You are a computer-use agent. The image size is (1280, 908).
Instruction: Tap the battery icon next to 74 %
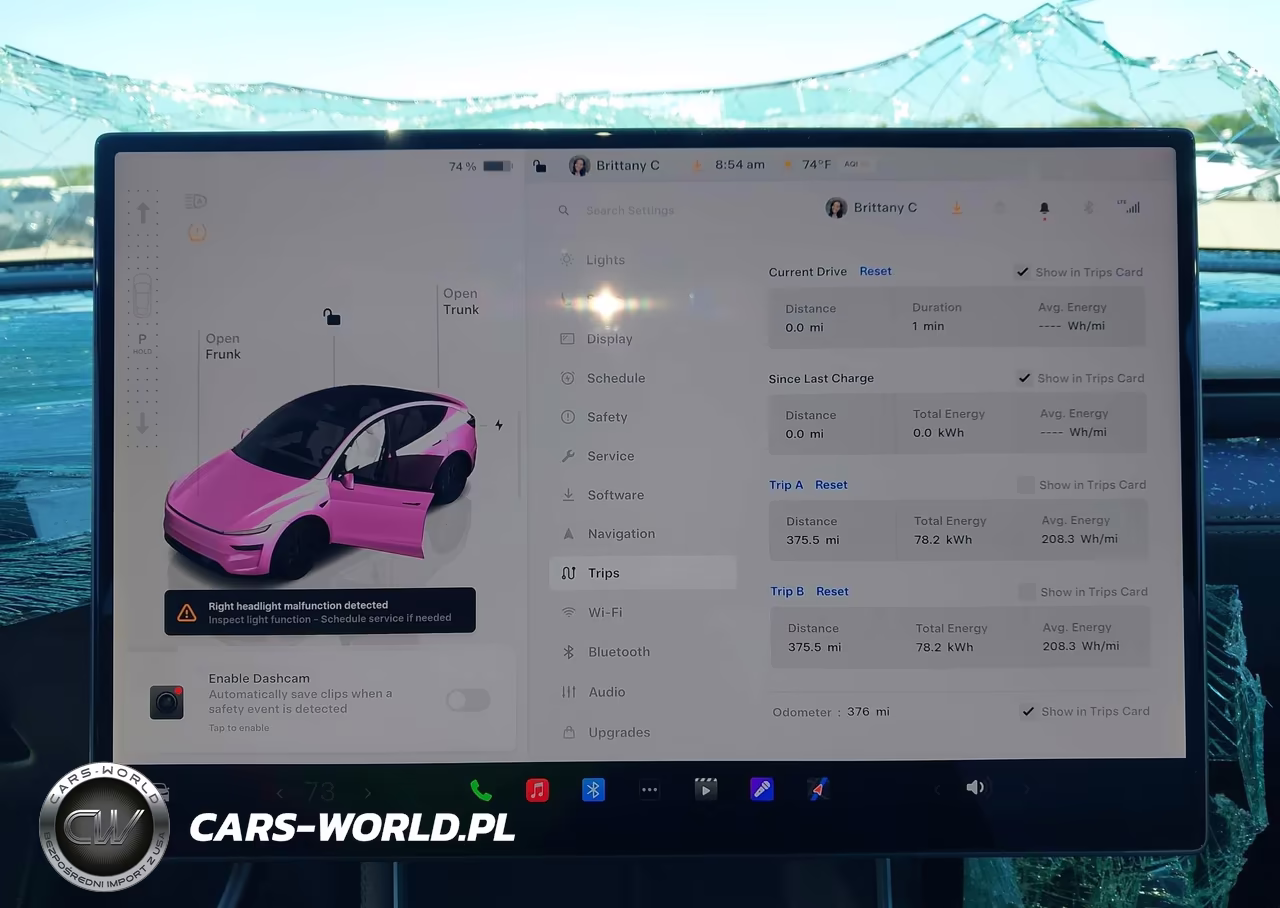pyautogui.click(x=498, y=166)
